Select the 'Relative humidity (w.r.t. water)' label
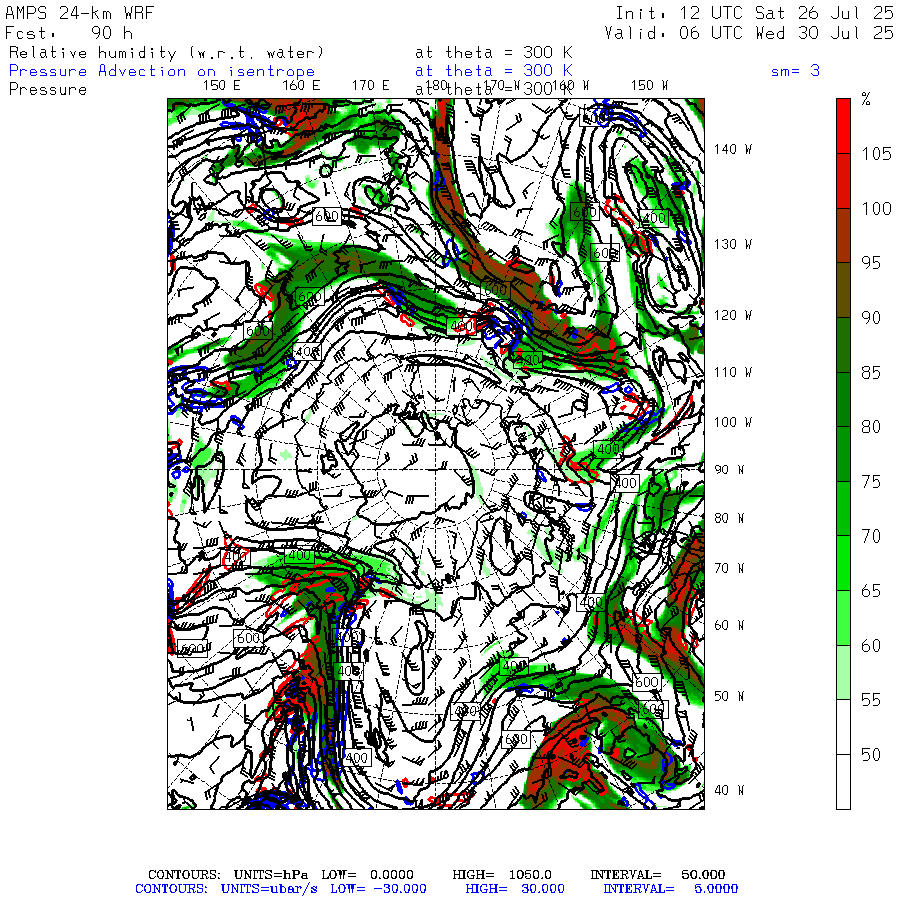The height and width of the screenshot is (900, 900). [x=166, y=53]
